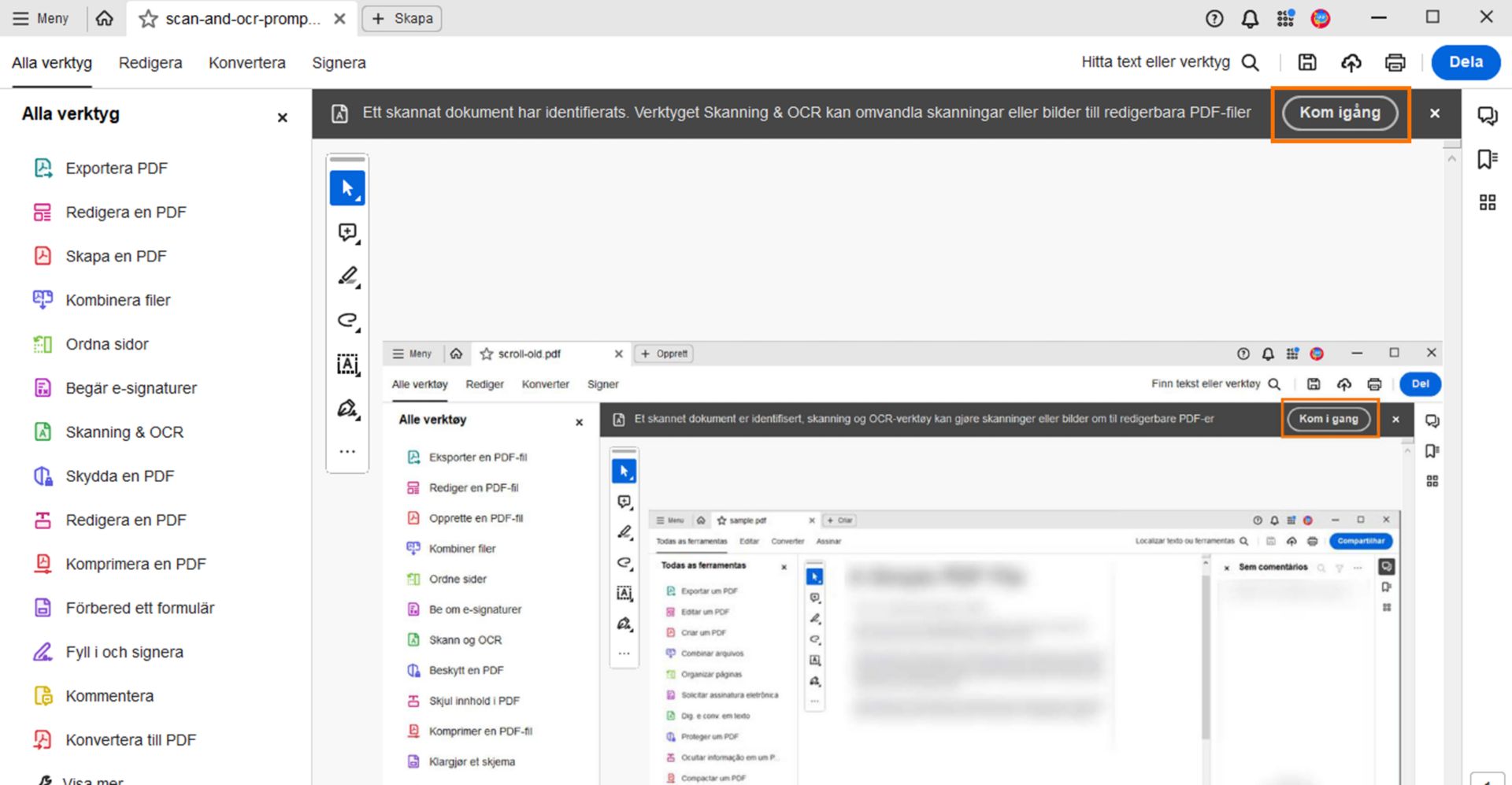Switch to the Konvertera tab

pyautogui.click(x=247, y=63)
